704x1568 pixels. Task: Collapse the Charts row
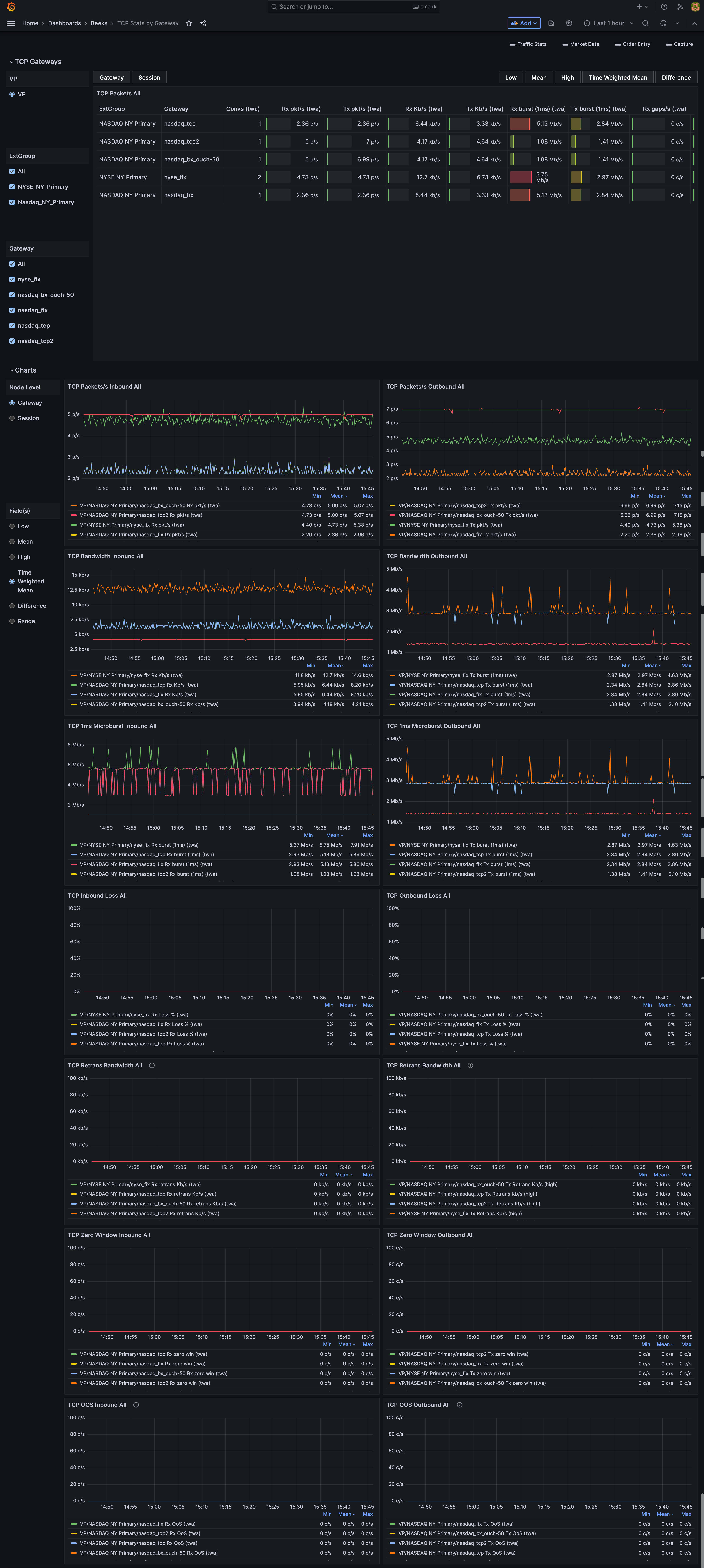(x=23, y=370)
